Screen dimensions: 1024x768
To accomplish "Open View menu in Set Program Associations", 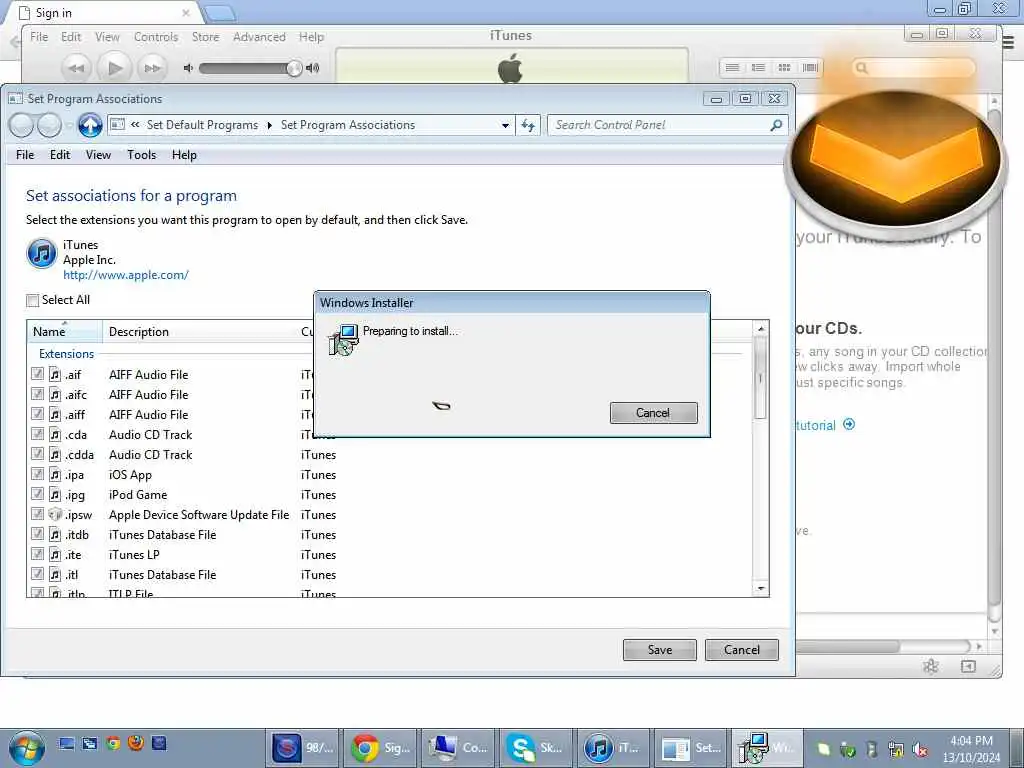I will [98, 155].
